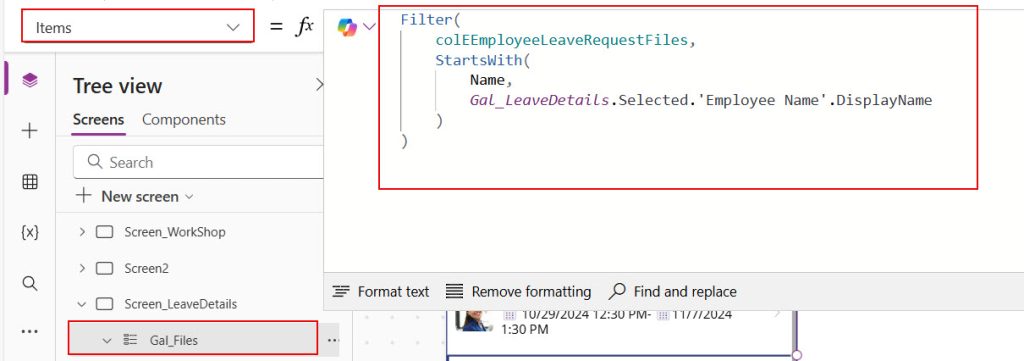Open the Variables {x} icon

point(29,232)
